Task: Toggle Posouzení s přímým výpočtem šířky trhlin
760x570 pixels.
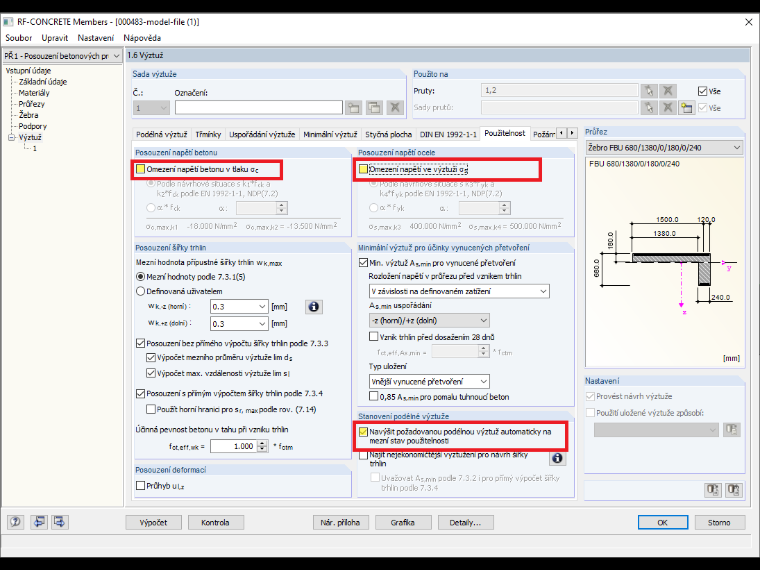Action: click(141, 394)
